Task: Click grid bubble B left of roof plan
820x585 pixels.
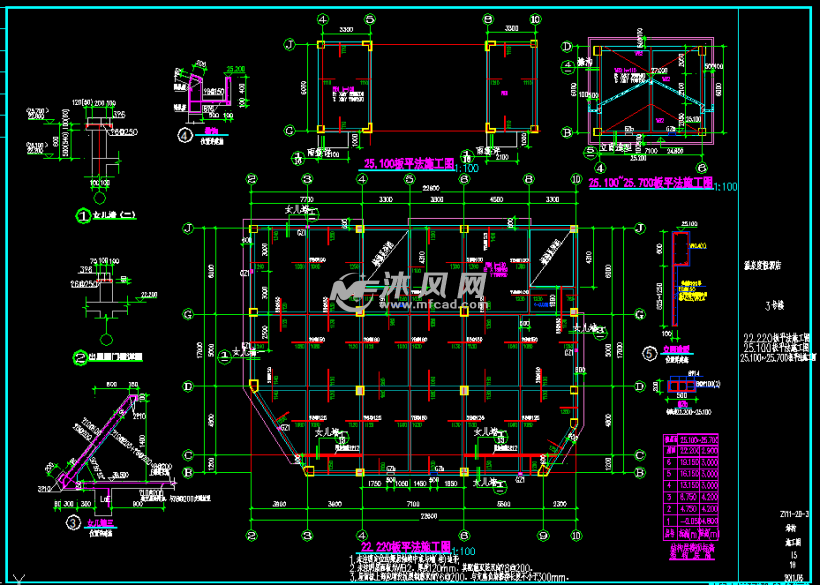Action: (566, 131)
